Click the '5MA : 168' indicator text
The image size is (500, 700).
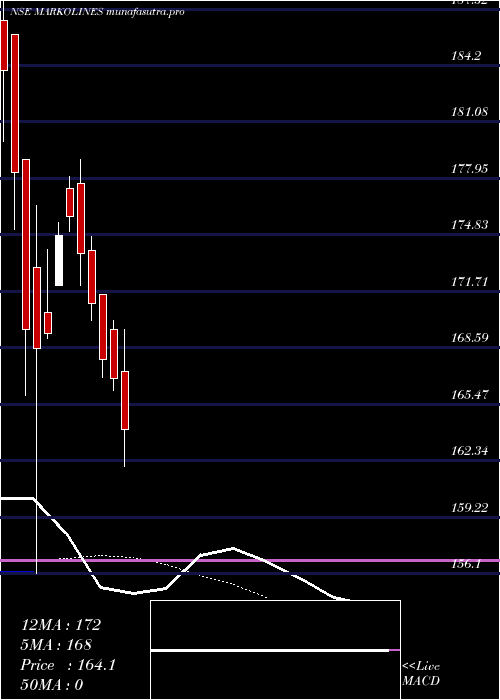click(56, 645)
